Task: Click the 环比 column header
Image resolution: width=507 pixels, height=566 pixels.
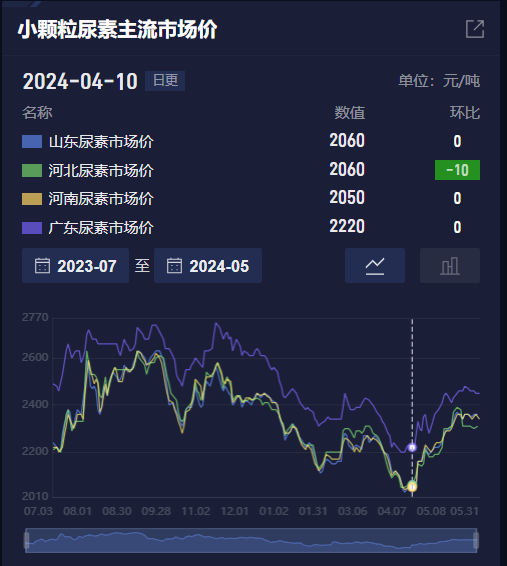Action: coord(465,113)
